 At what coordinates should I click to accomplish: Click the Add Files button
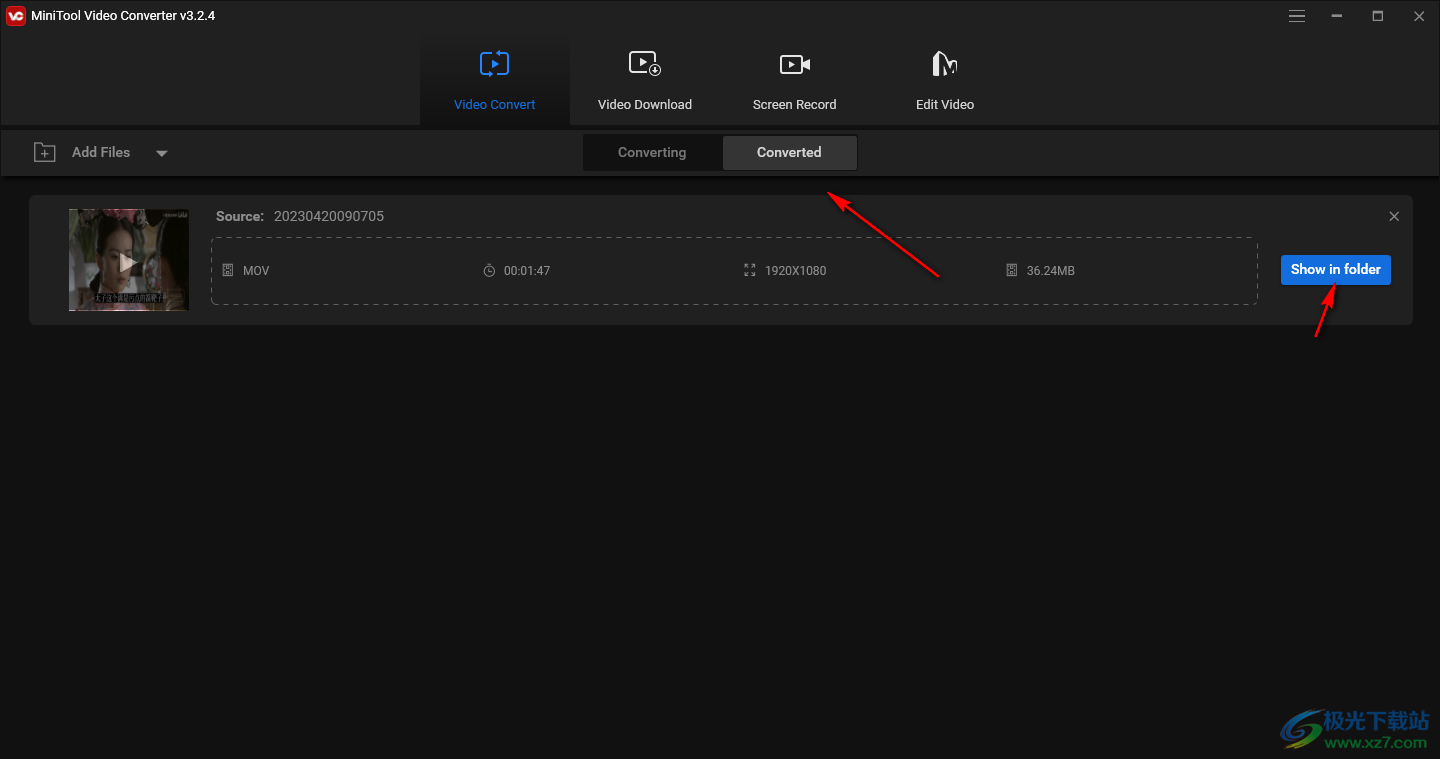83,152
